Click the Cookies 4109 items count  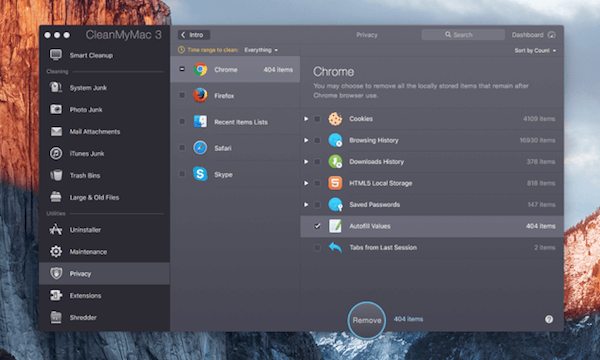pyautogui.click(x=539, y=119)
